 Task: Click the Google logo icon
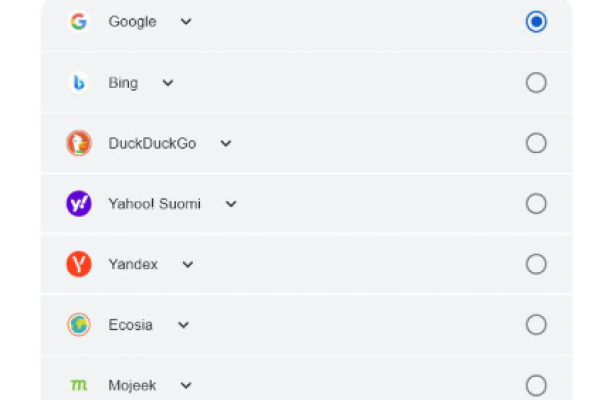79,22
